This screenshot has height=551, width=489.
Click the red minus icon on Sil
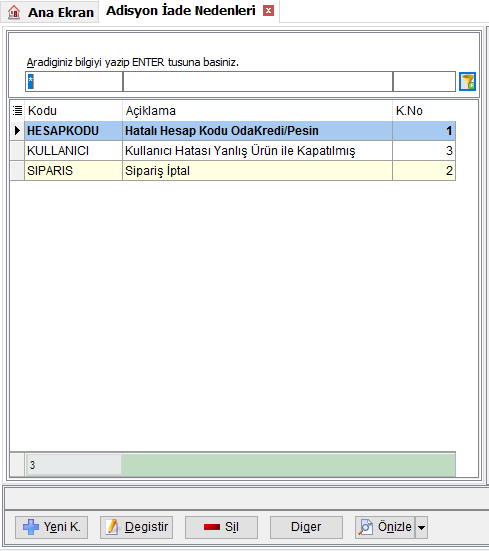pos(211,527)
